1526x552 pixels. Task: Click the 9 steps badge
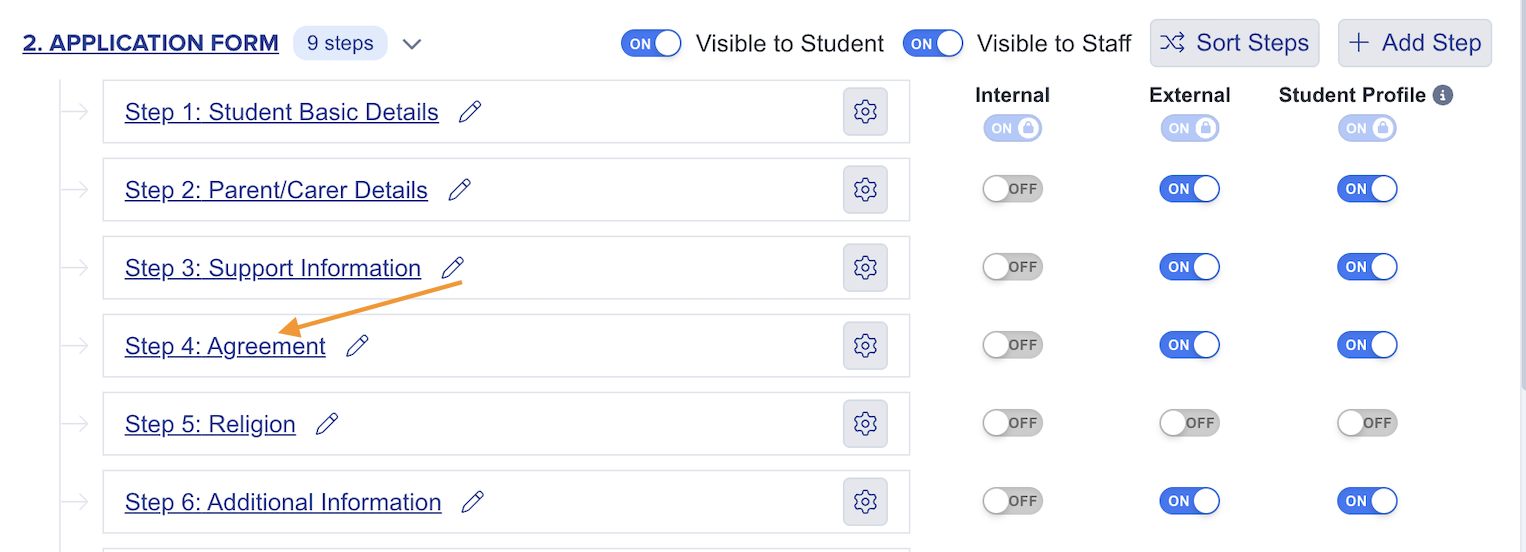coord(340,44)
